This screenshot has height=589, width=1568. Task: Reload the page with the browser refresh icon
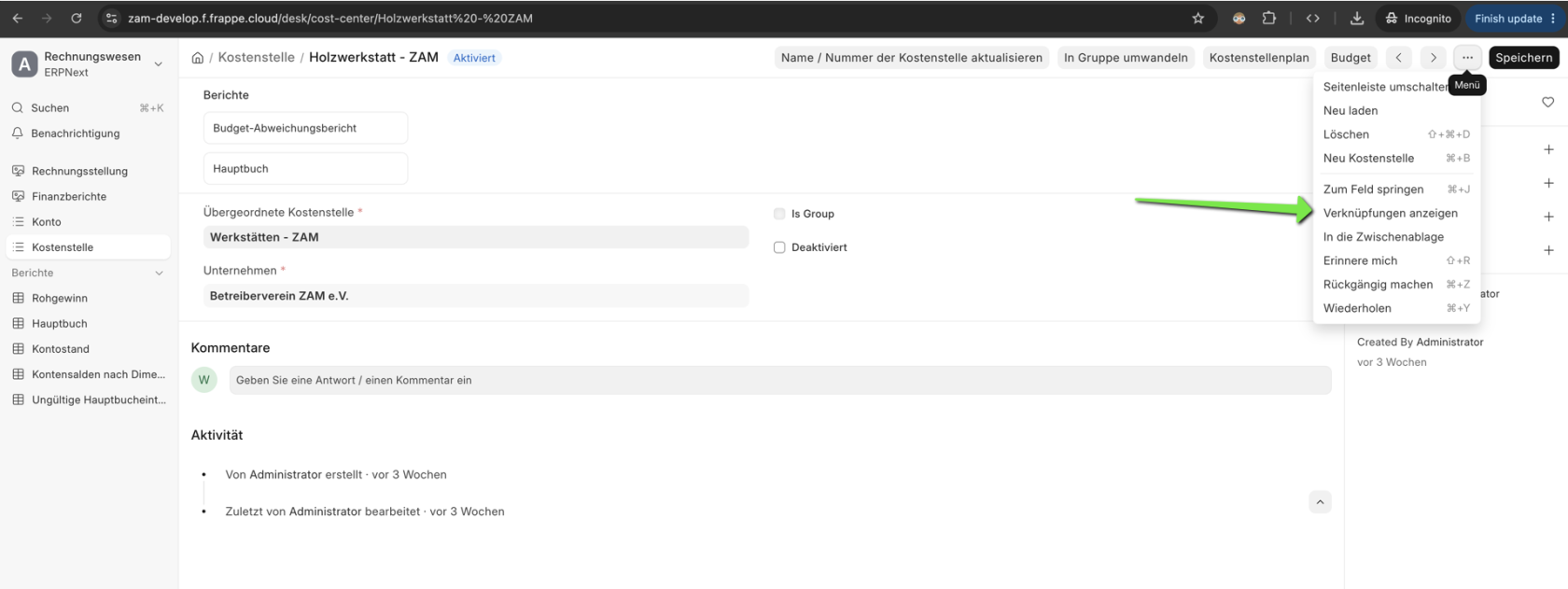point(77,18)
